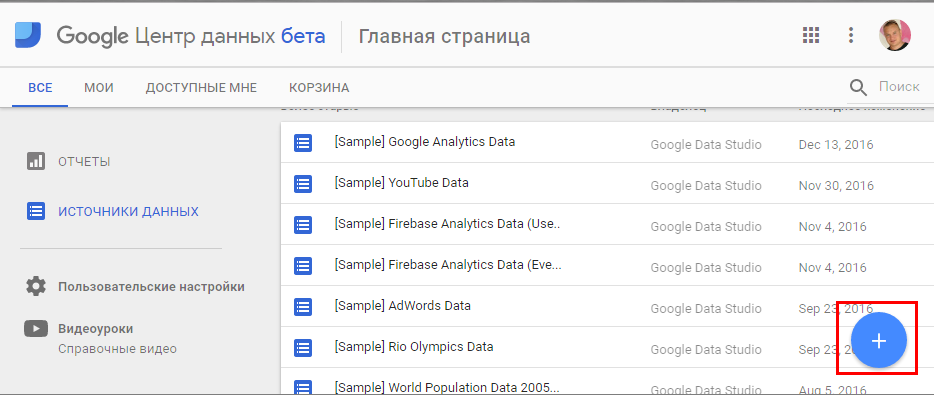Viewport: 934px width, 395px height.
Task: Click Google Data Studio owner in AdWords row
Action: tap(706, 309)
